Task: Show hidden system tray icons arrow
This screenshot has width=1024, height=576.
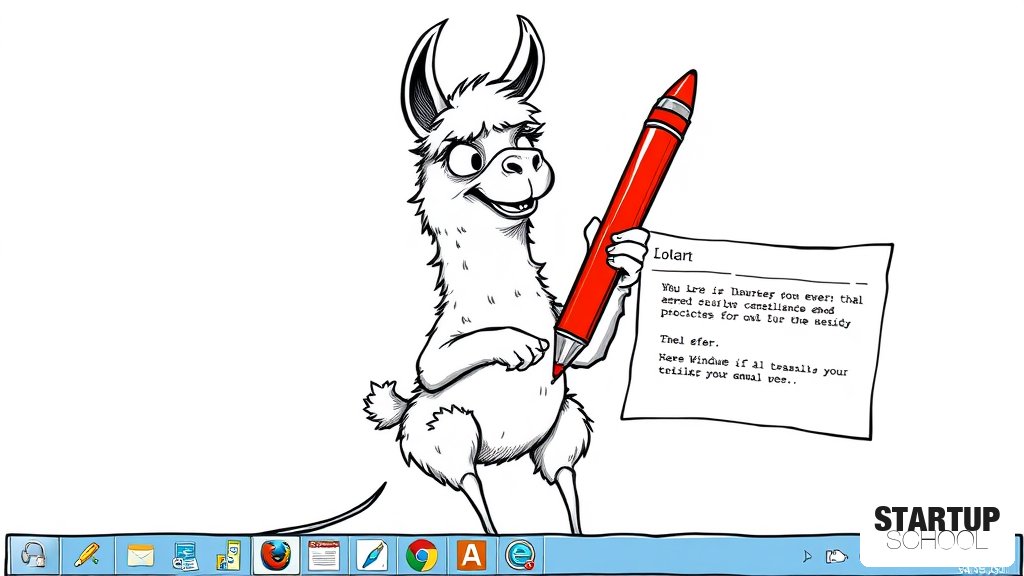Action: [x=807, y=556]
